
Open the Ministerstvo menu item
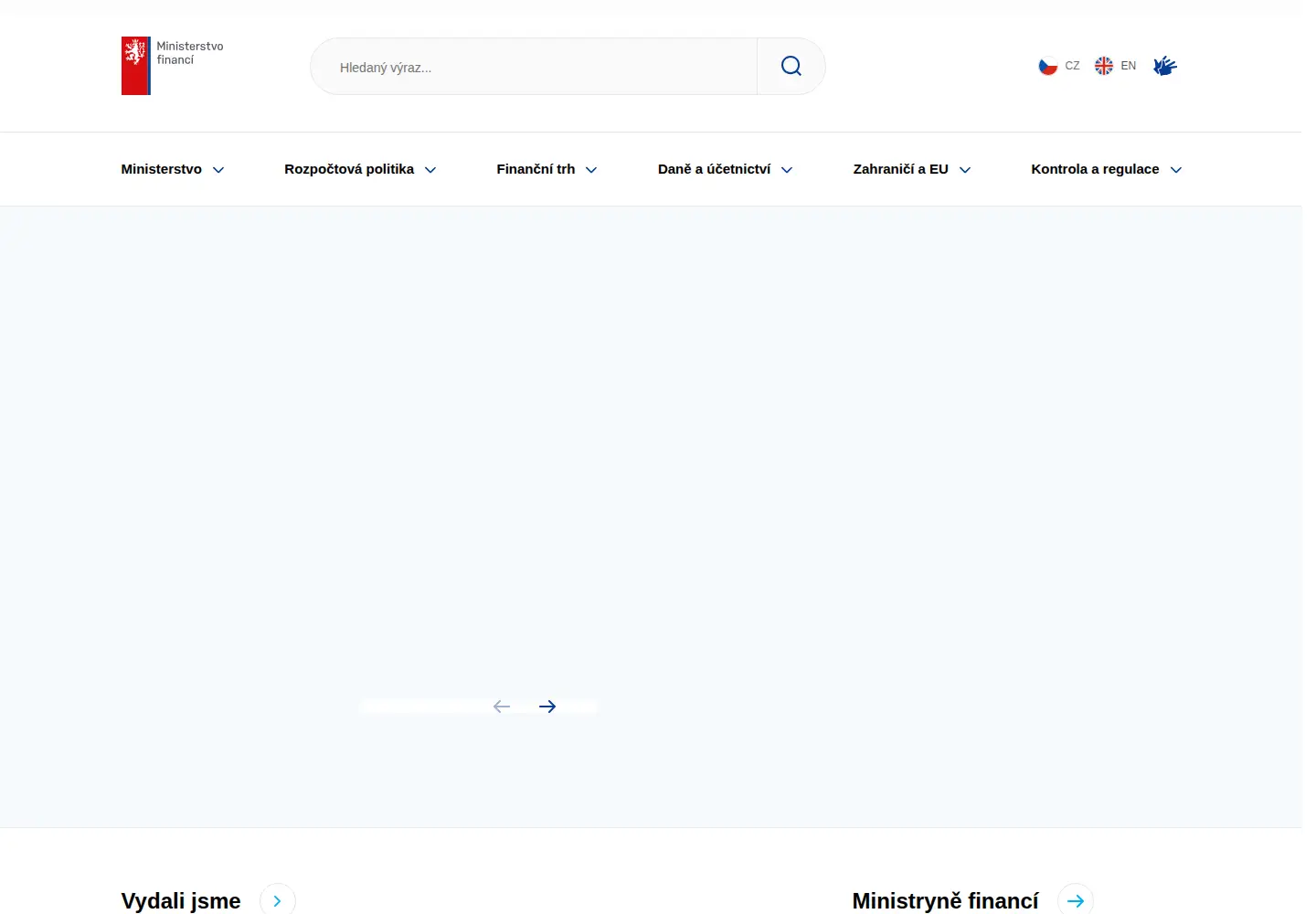[x=162, y=169]
